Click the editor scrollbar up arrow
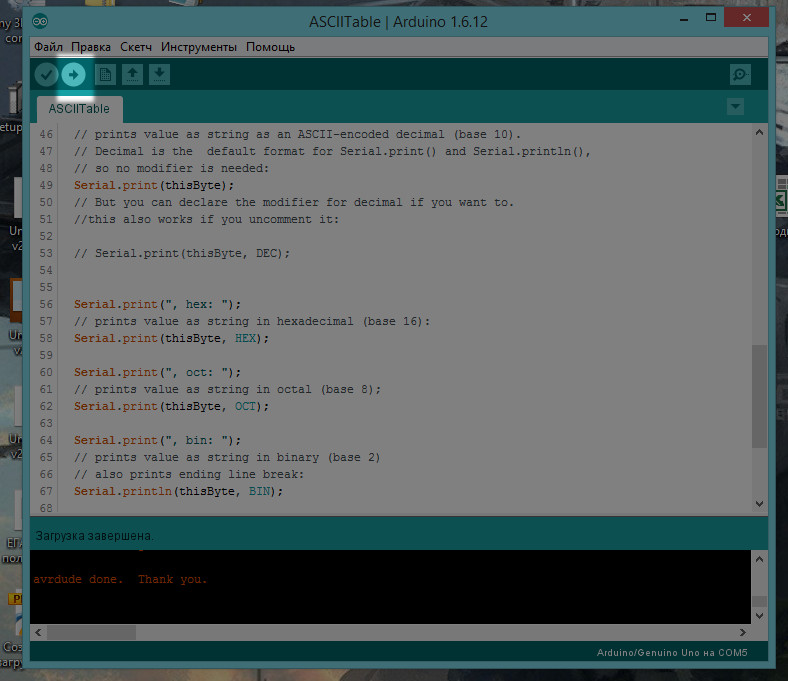This screenshot has width=788, height=681. [759, 133]
